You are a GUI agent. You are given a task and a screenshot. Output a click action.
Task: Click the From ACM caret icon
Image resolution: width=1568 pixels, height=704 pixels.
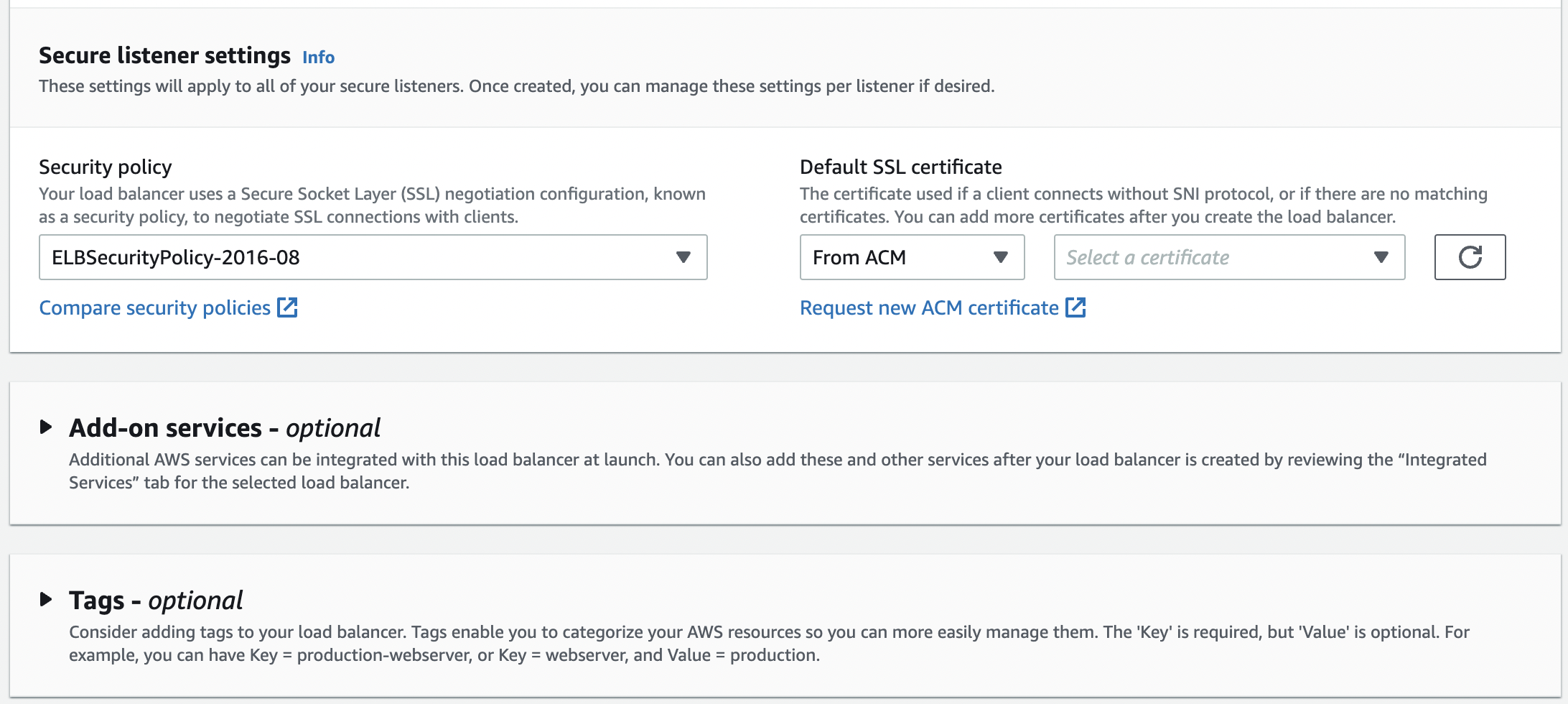click(x=1000, y=257)
